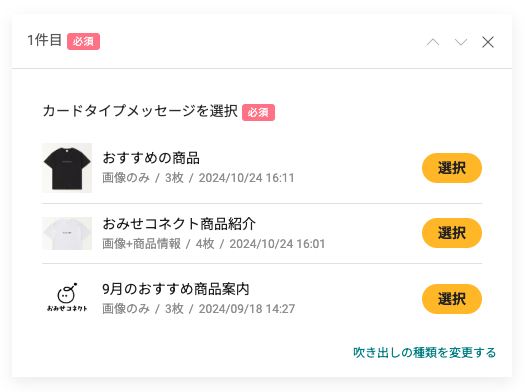Click the 画像+商品情報 / 4枚 details line
The width and height of the screenshot is (525, 392).
(214, 244)
